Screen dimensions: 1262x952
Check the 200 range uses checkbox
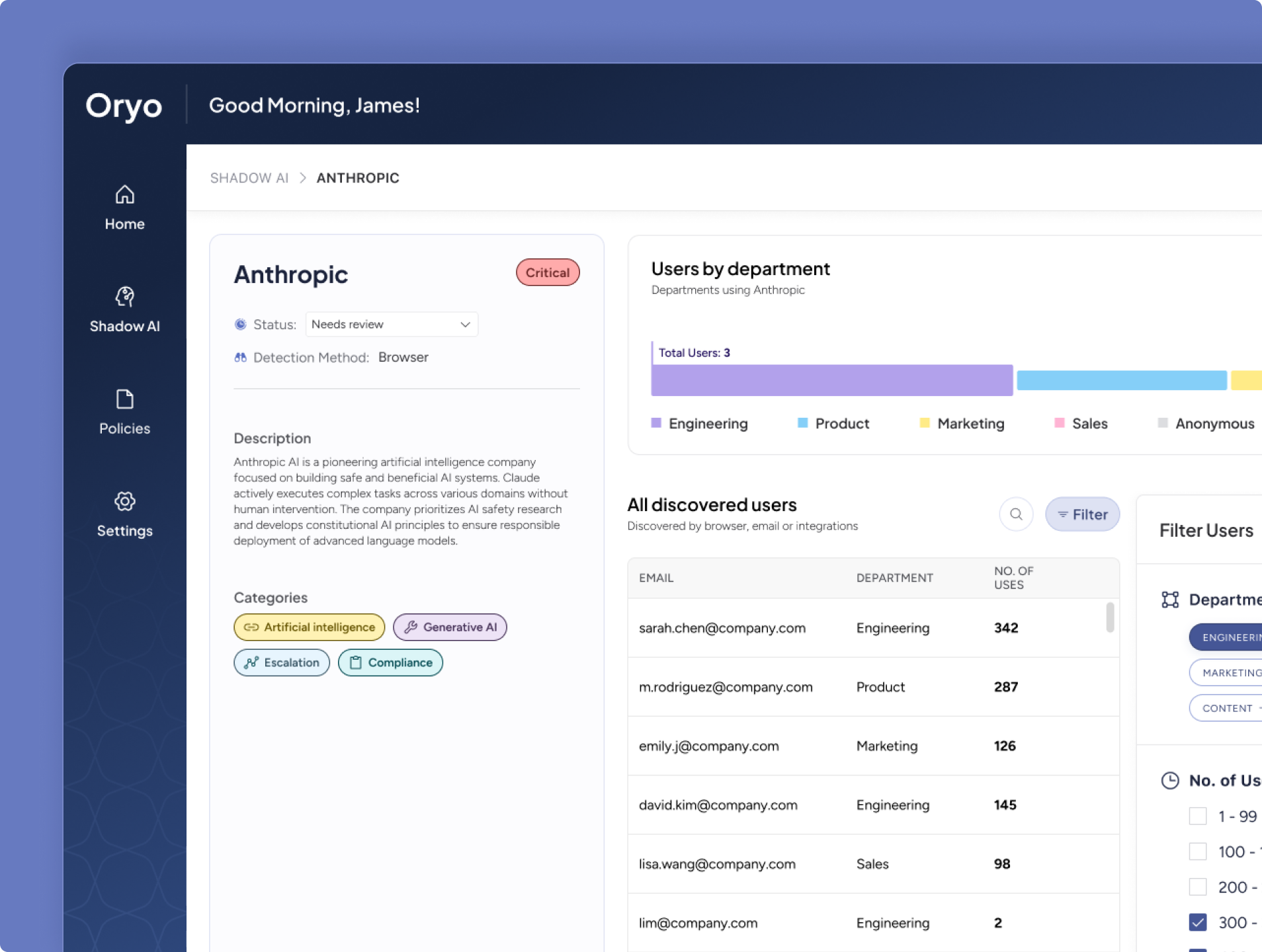[x=1198, y=887]
